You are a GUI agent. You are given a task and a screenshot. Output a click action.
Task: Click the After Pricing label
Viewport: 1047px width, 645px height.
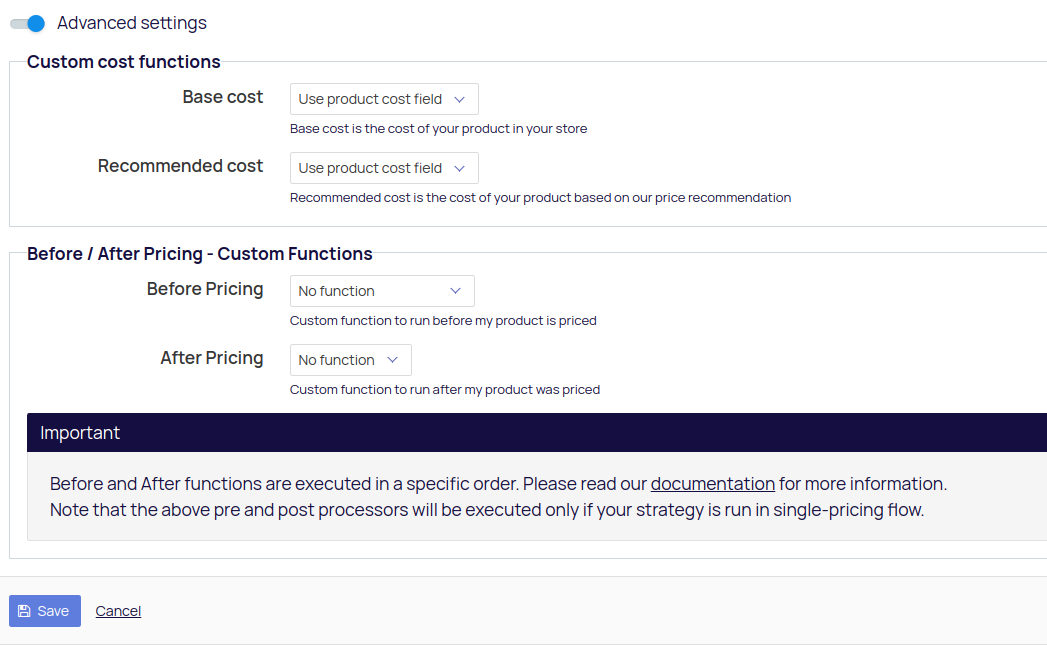(x=211, y=357)
